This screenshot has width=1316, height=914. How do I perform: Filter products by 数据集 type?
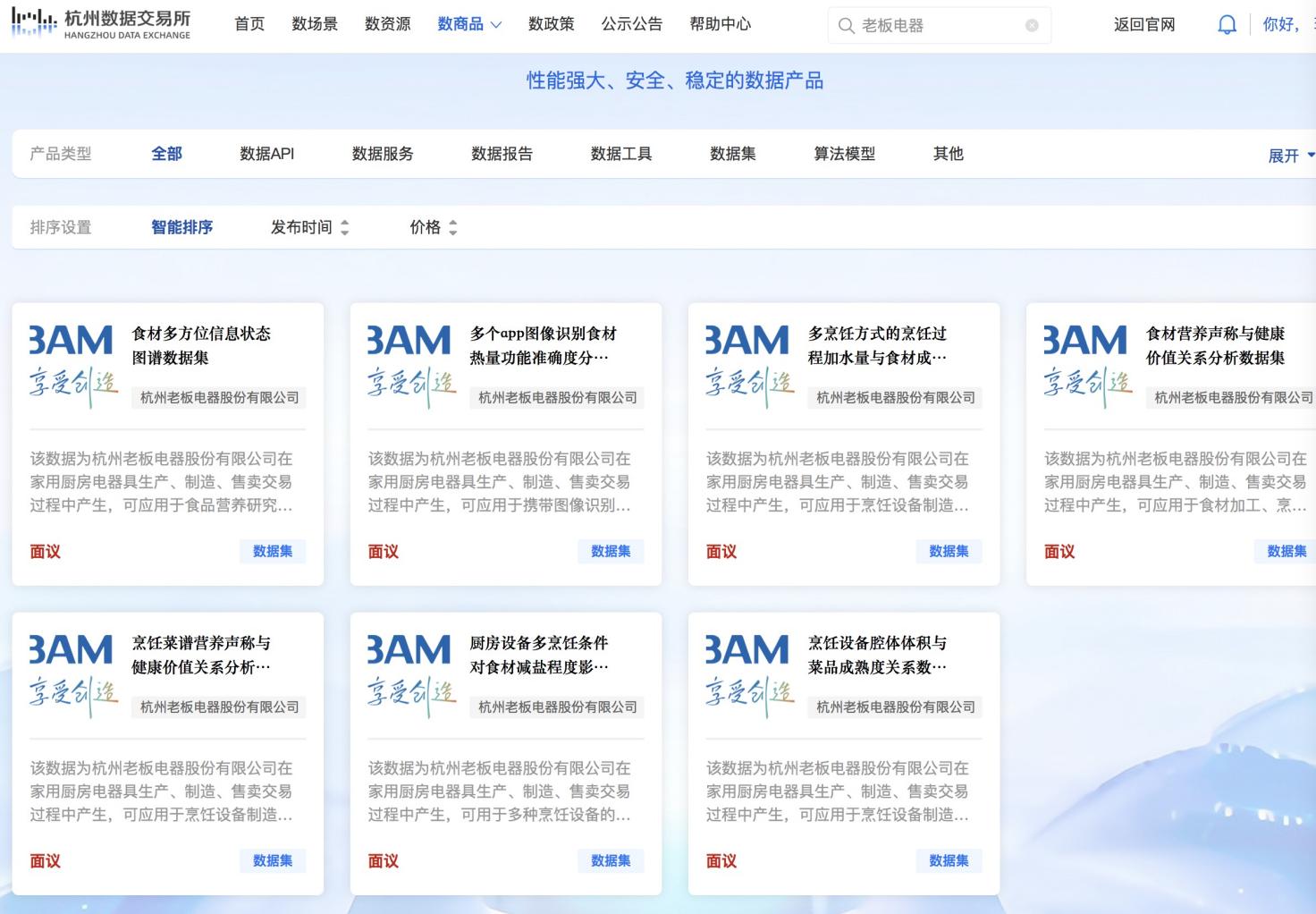pyautogui.click(x=733, y=154)
